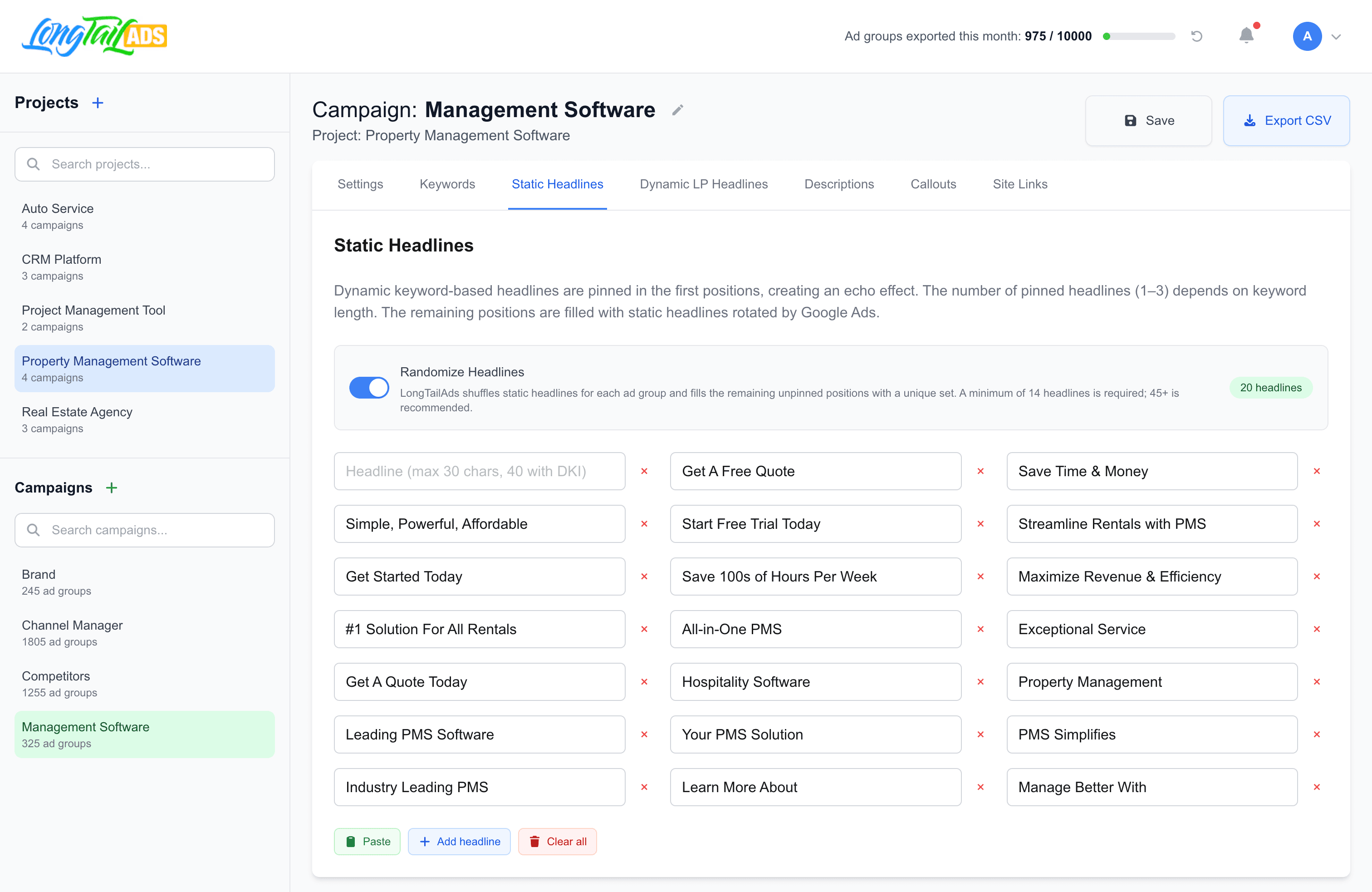The height and width of the screenshot is (892, 1372).
Task: Add a new campaign with the plus icon
Action: (112, 487)
